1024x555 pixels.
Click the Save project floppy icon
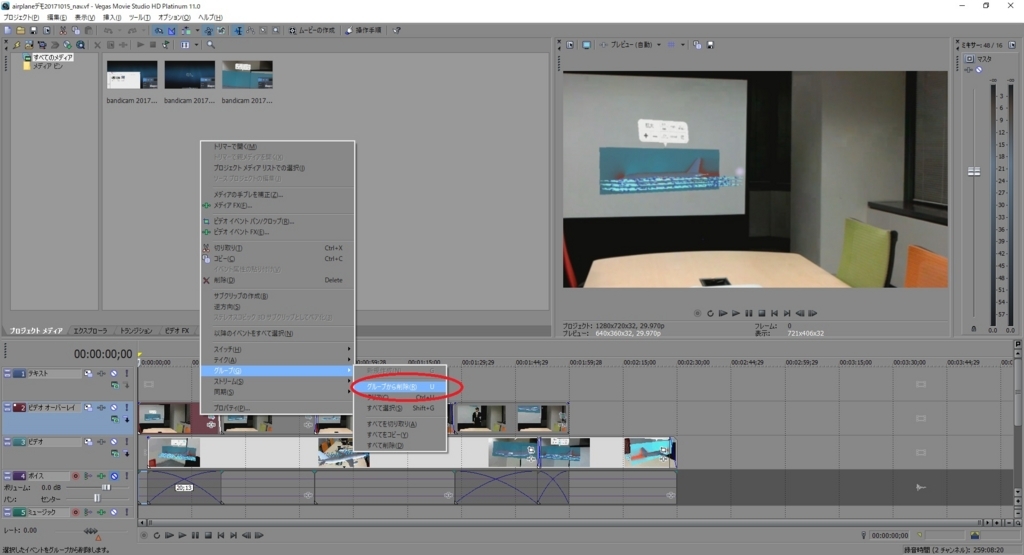coord(34,30)
